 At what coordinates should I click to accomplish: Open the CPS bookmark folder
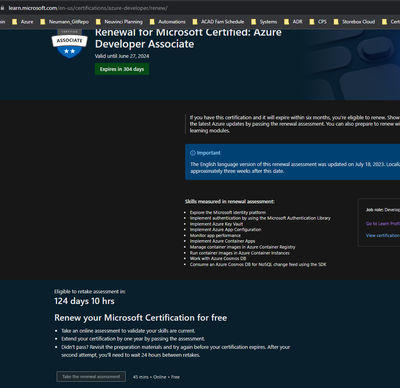pyautogui.click(x=318, y=22)
